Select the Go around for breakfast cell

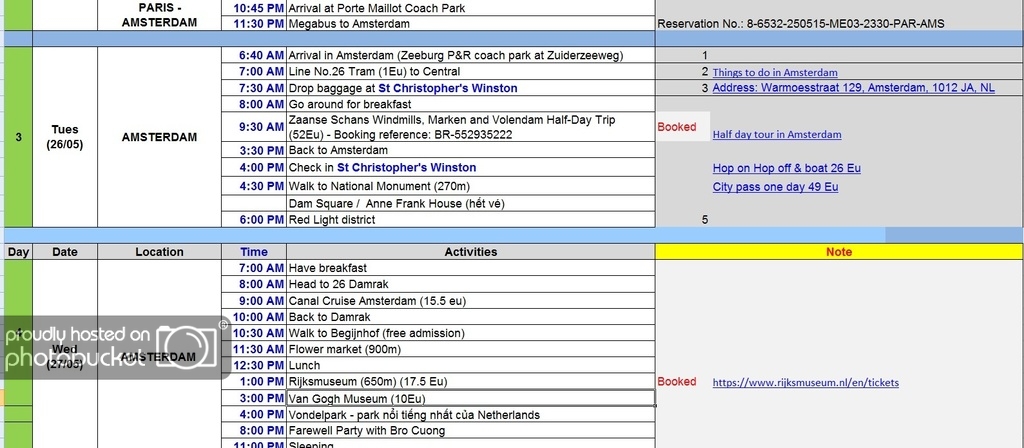click(x=470, y=104)
